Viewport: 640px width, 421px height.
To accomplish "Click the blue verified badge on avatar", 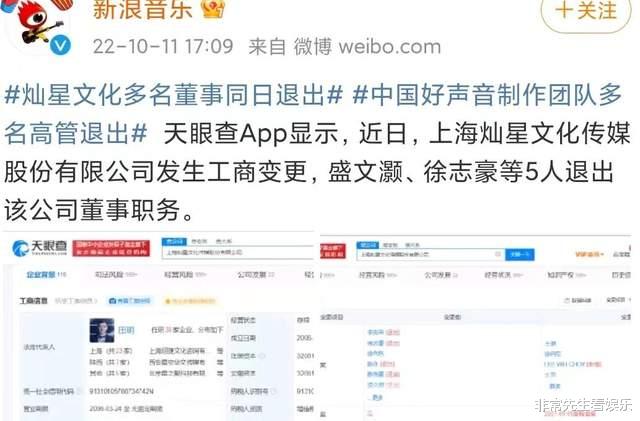I will coord(60,45).
